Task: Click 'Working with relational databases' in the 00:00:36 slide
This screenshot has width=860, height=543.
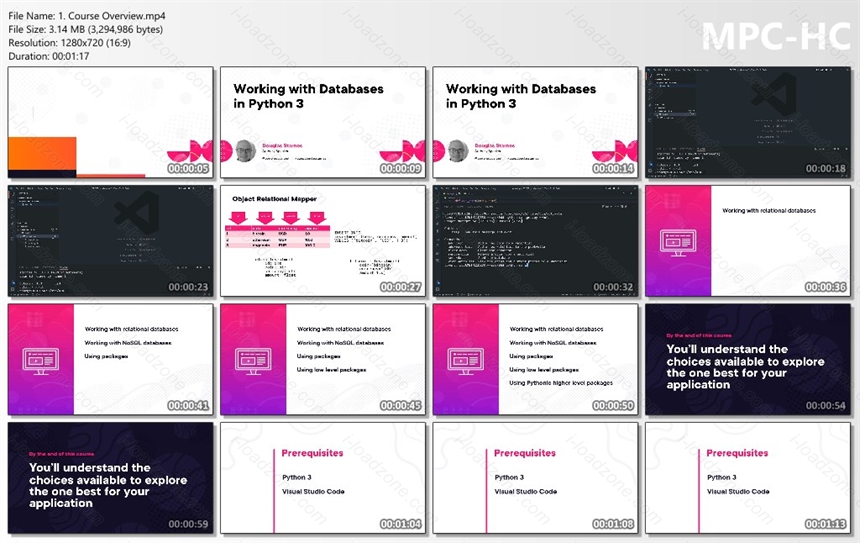Action: 769,211
